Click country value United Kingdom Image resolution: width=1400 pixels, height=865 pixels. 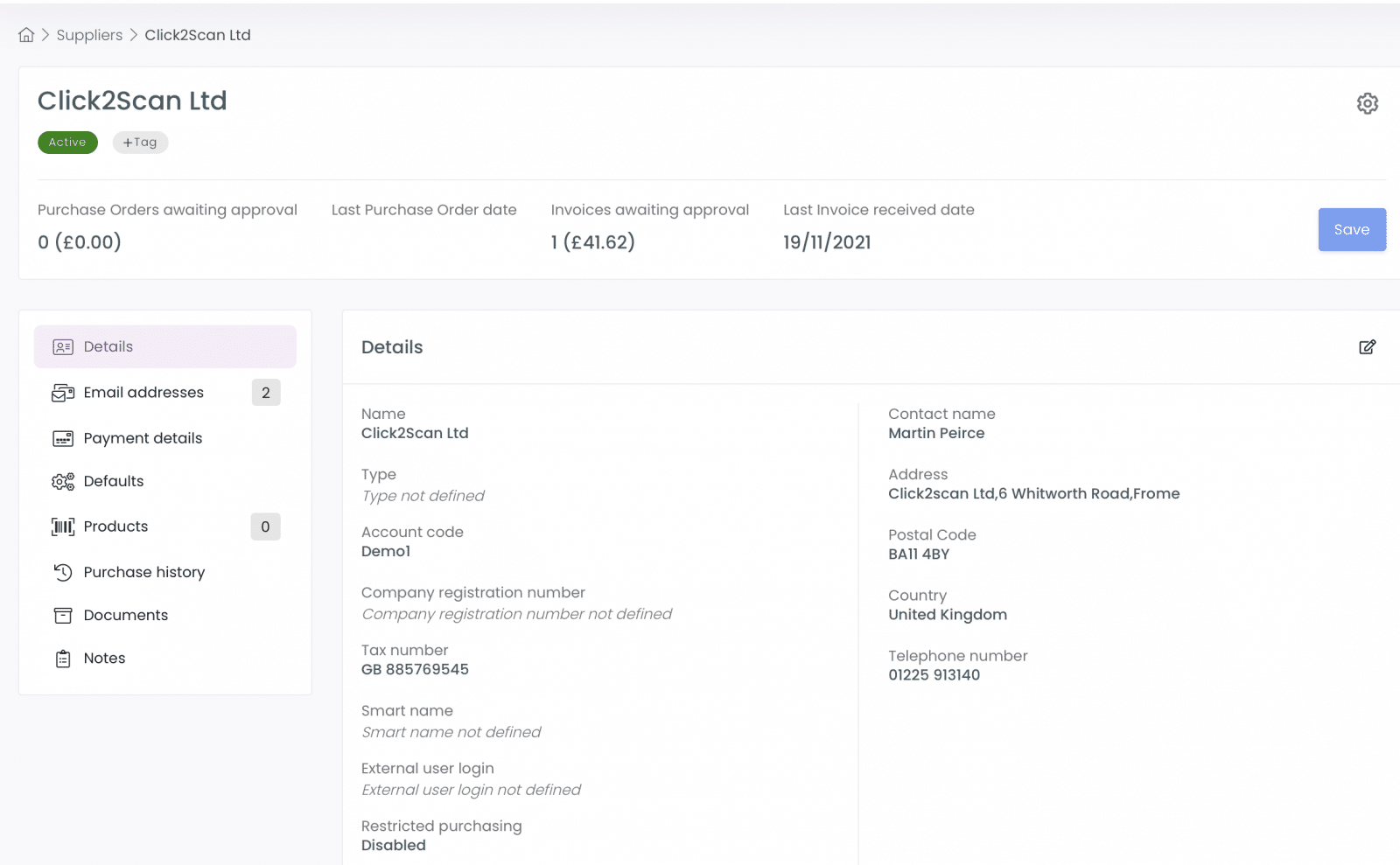click(948, 615)
